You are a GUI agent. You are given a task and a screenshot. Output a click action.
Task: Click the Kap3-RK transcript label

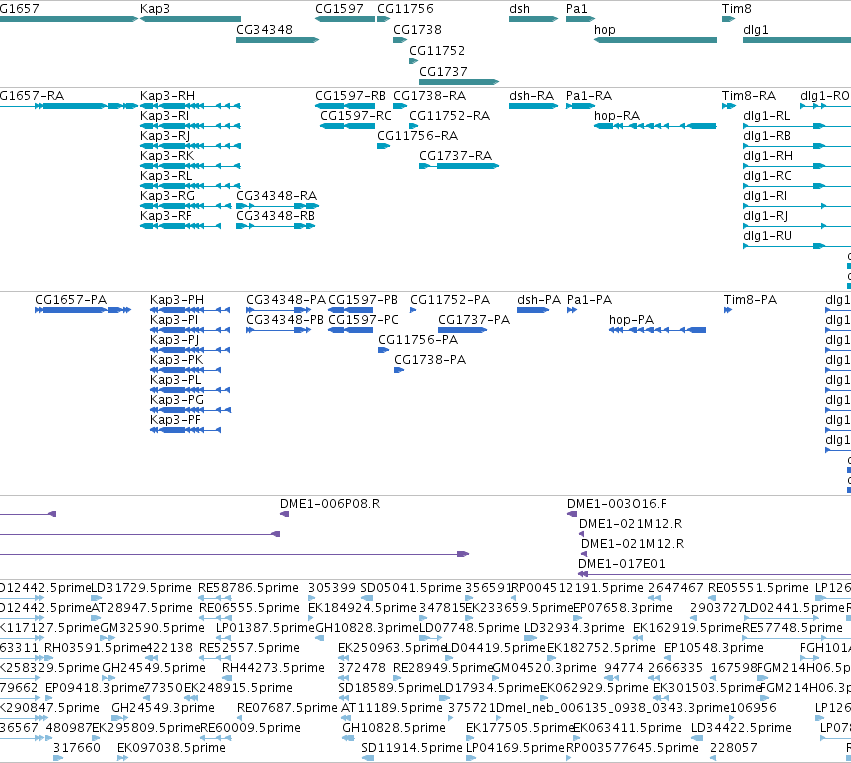click(167, 156)
